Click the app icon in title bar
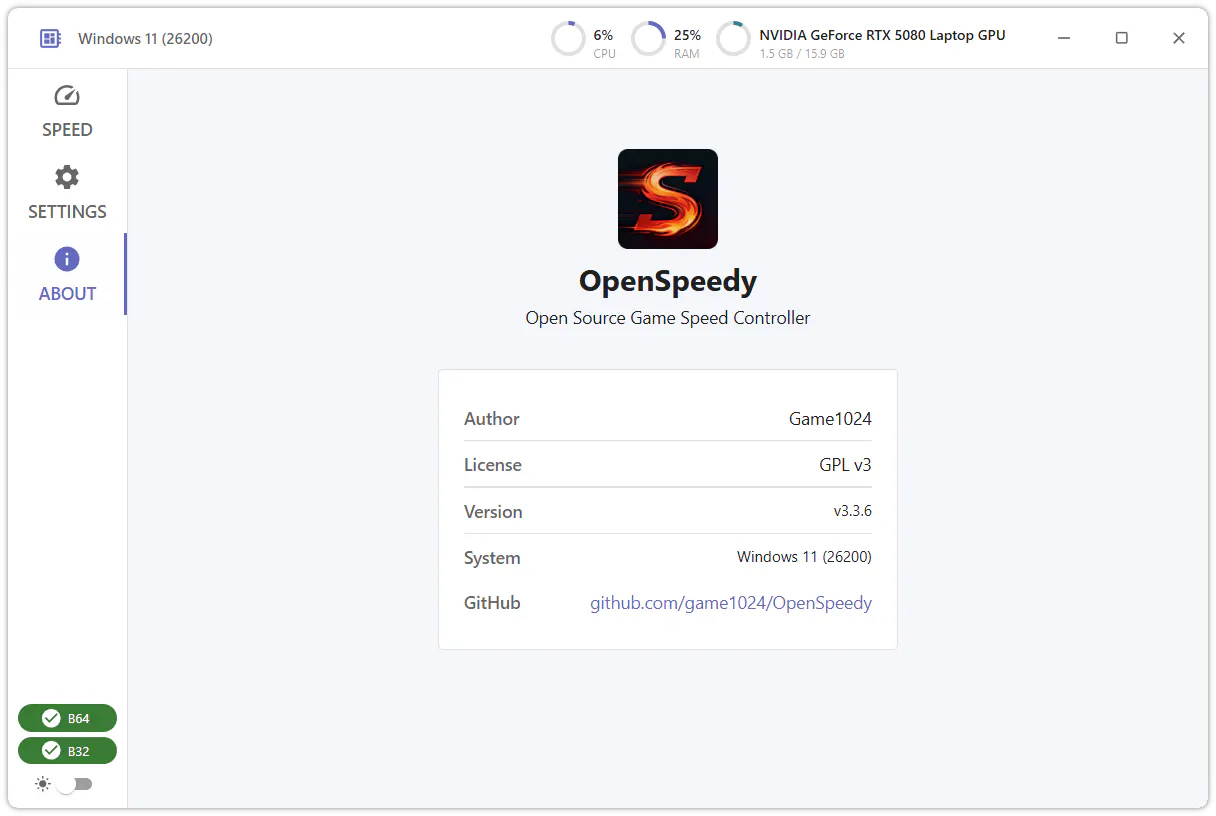Screen dimensions: 1216x816 [50, 39]
